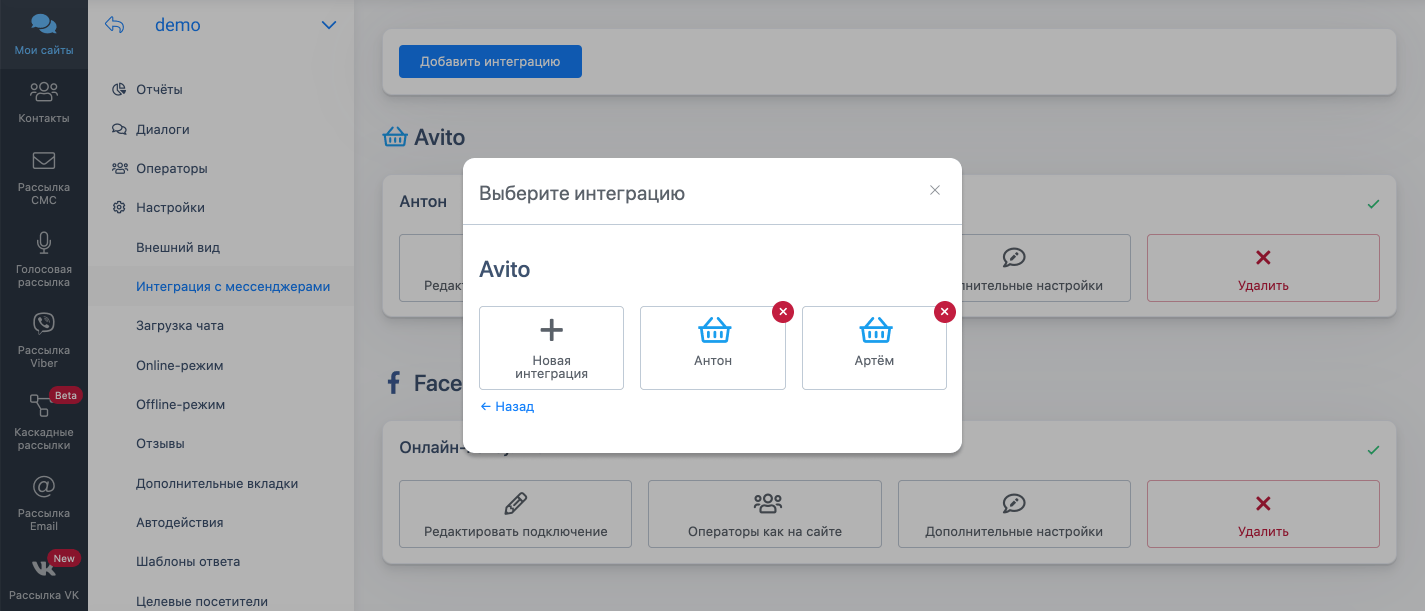Close the Выберите интеграцию dialog
Image resolution: width=1425 pixels, height=611 pixels.
[x=935, y=190]
